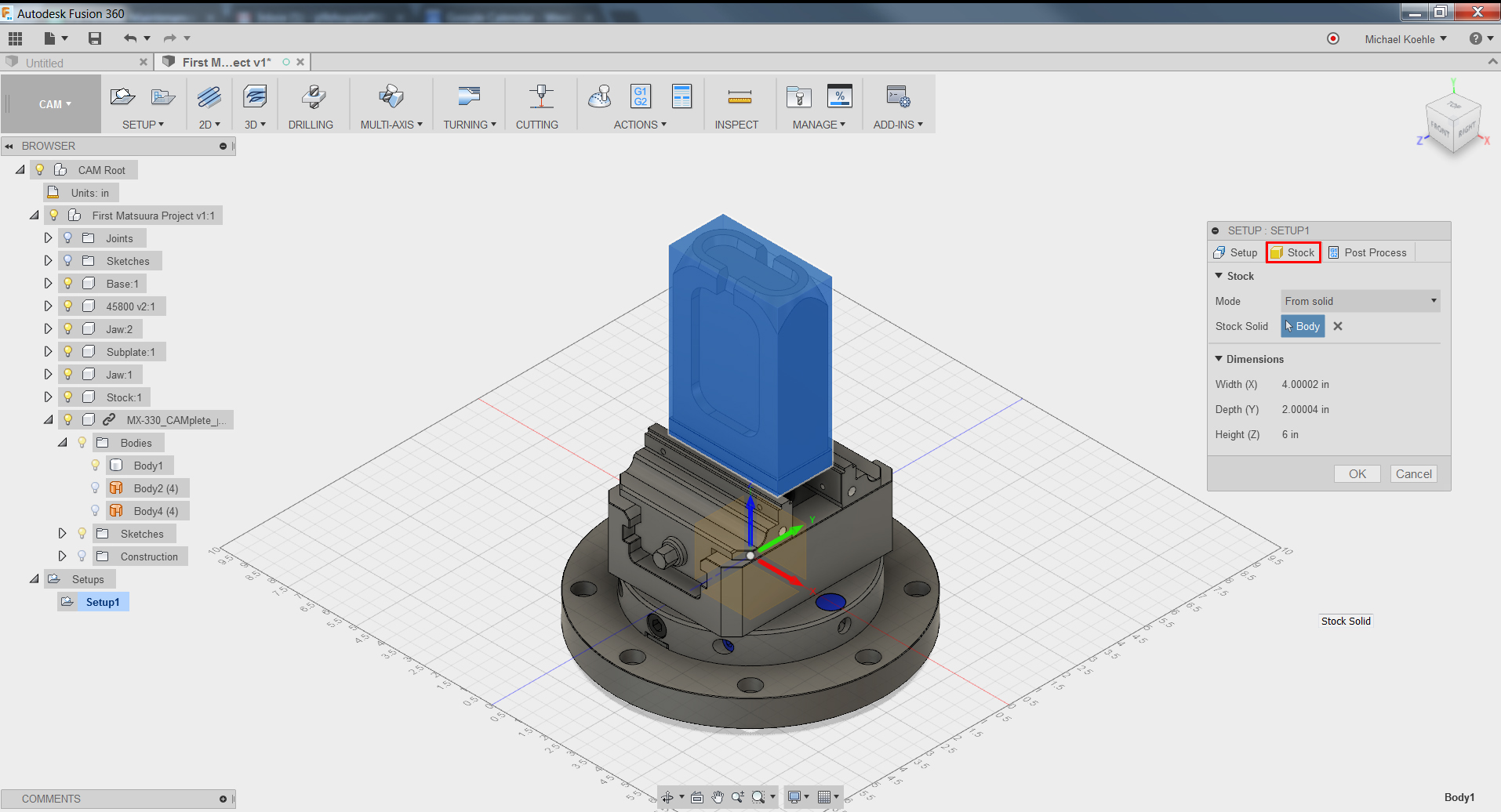Open the Michael Koehle account dropdown

pyautogui.click(x=1405, y=38)
